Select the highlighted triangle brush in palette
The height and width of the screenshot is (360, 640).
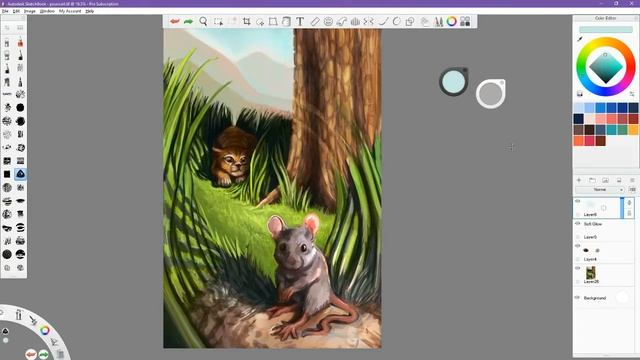pyautogui.click(x=20, y=174)
